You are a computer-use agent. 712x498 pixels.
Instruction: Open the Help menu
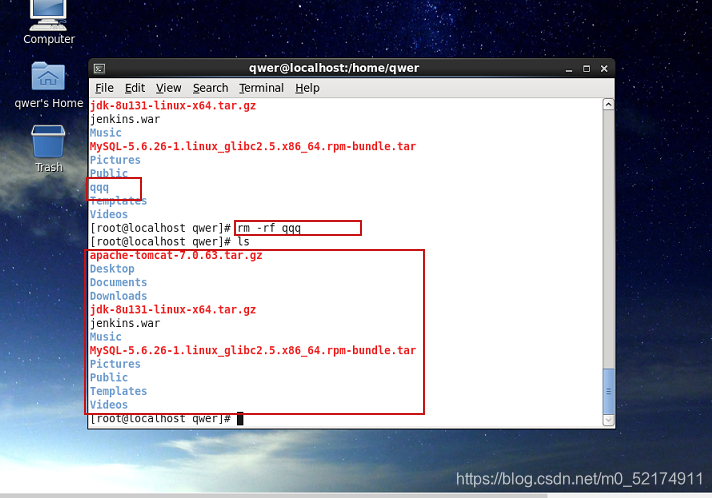click(307, 88)
